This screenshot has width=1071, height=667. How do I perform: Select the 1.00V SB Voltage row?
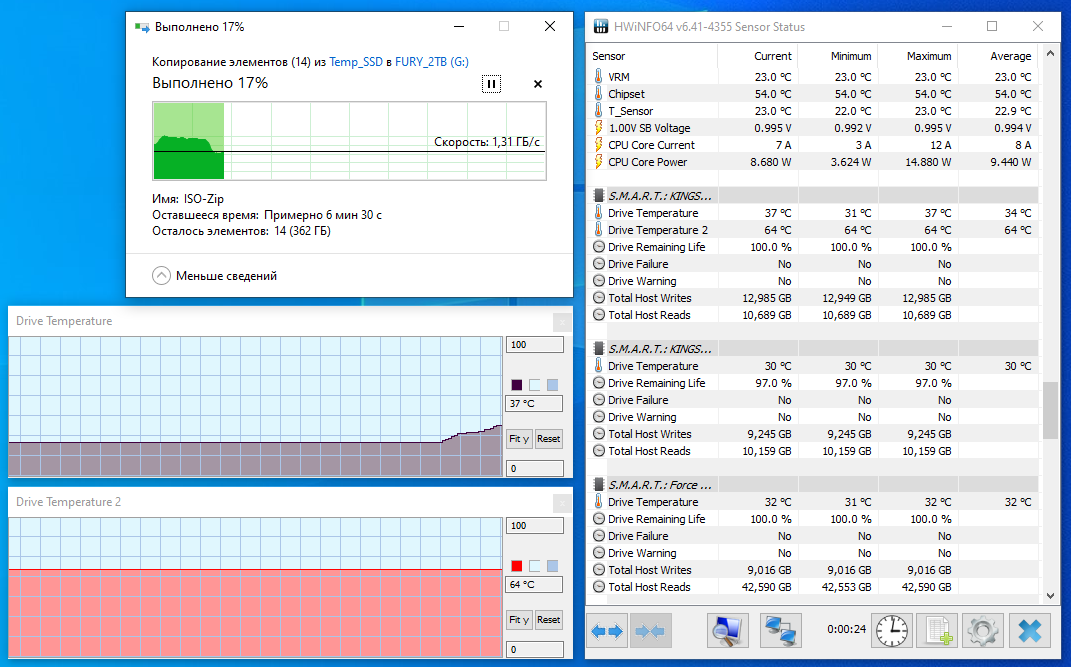tap(813, 128)
